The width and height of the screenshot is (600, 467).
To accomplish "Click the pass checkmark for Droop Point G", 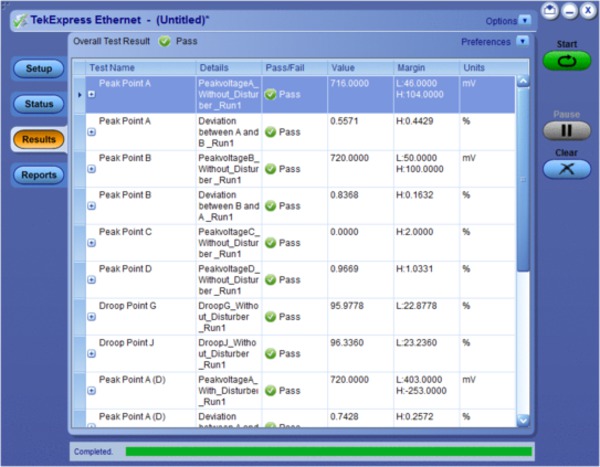I will point(270,317).
